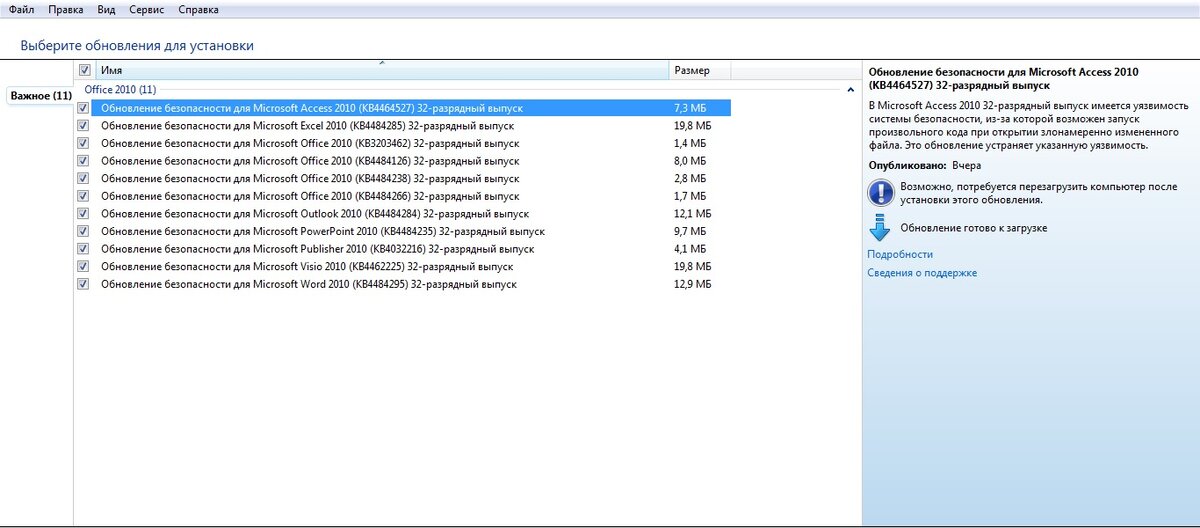Open the Правка menu

pyautogui.click(x=66, y=9)
